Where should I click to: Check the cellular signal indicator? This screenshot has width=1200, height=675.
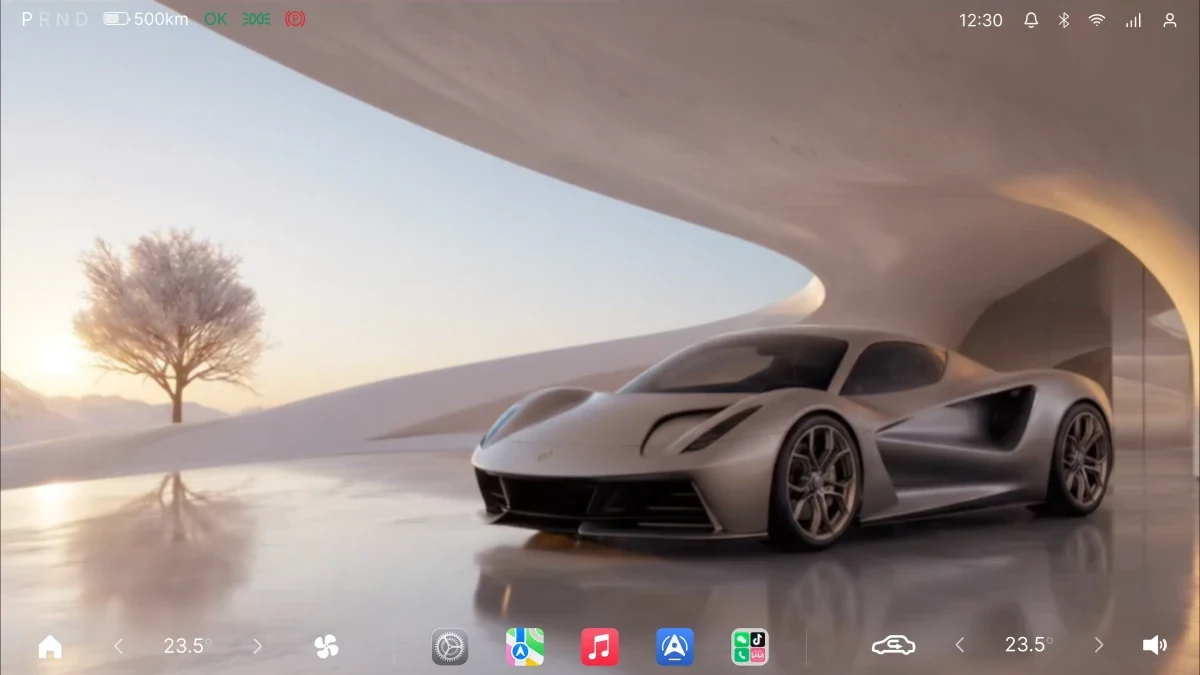click(1133, 20)
